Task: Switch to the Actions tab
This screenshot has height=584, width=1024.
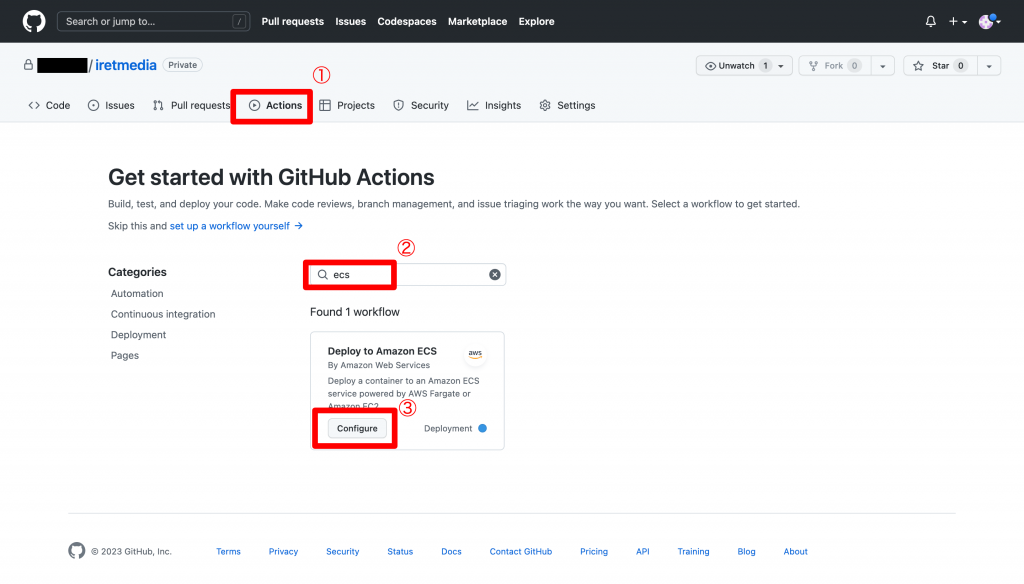Action: coord(271,105)
